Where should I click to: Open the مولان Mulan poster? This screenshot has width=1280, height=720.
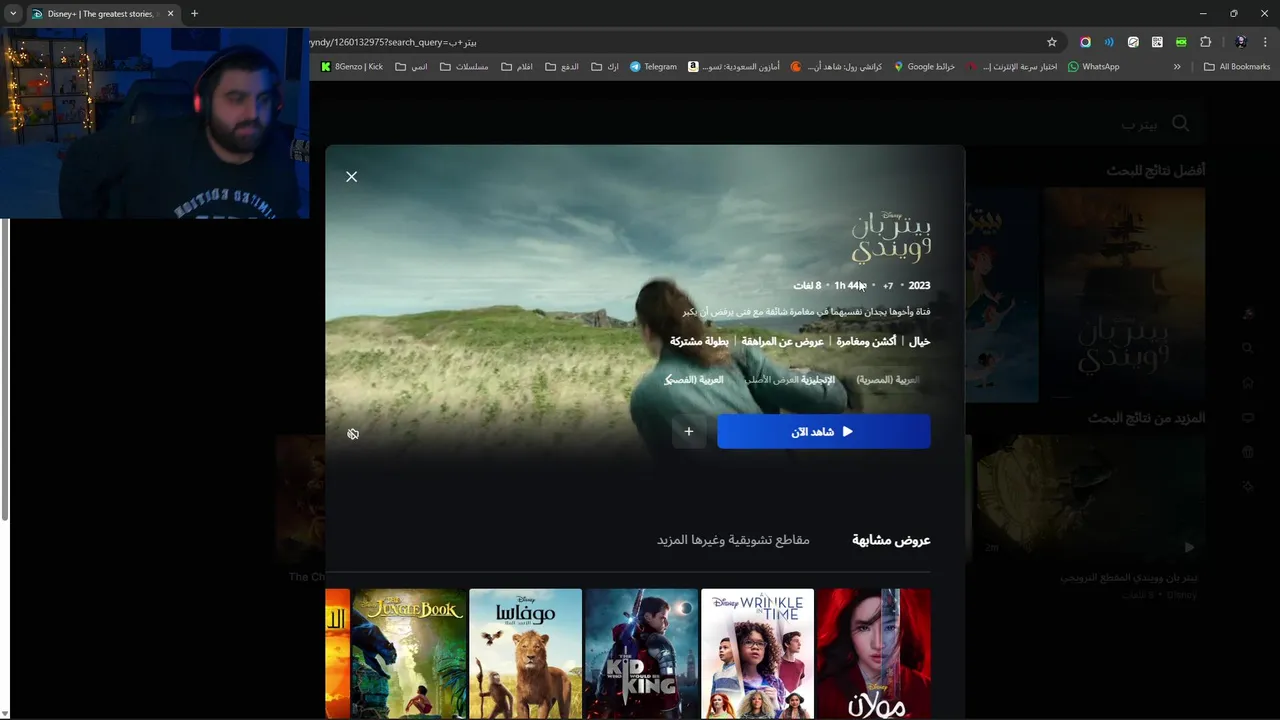873,653
